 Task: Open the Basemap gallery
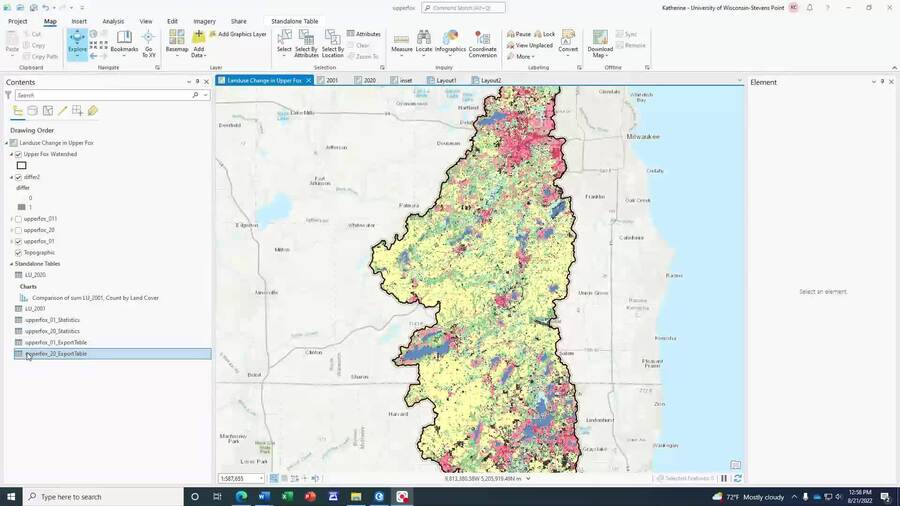(x=177, y=44)
